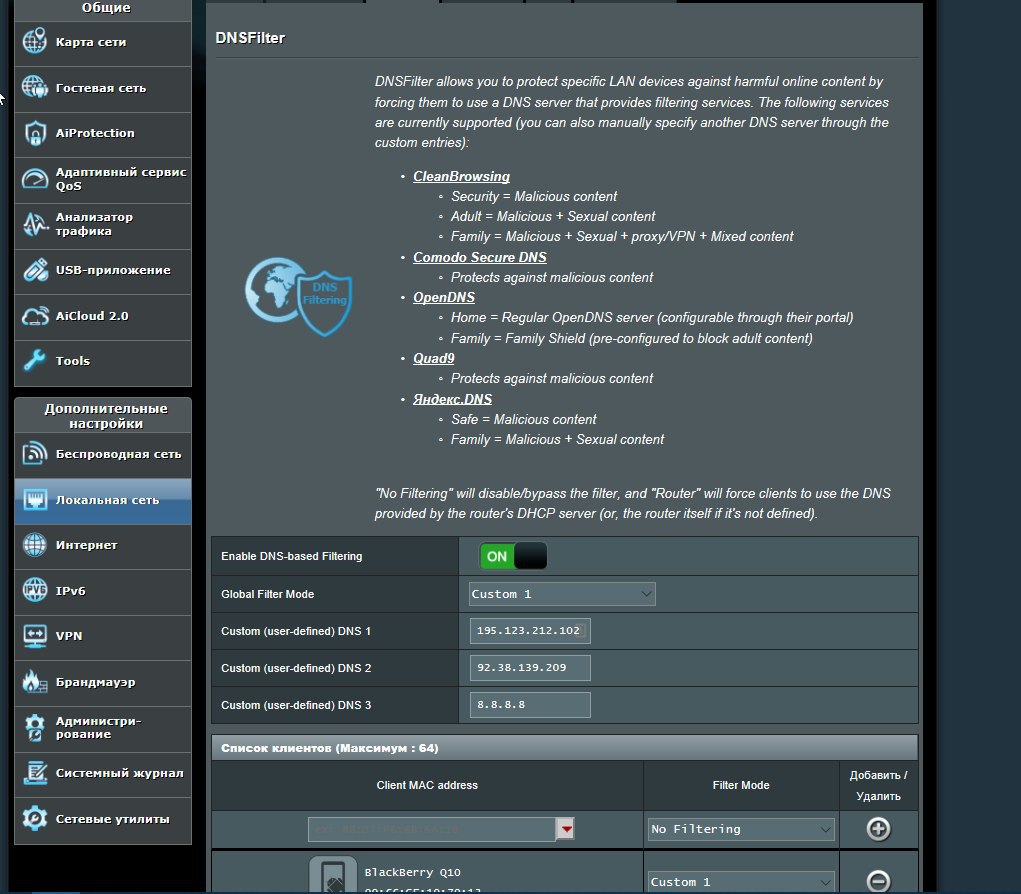Open AiProtection shield lock icon

pos(35,133)
